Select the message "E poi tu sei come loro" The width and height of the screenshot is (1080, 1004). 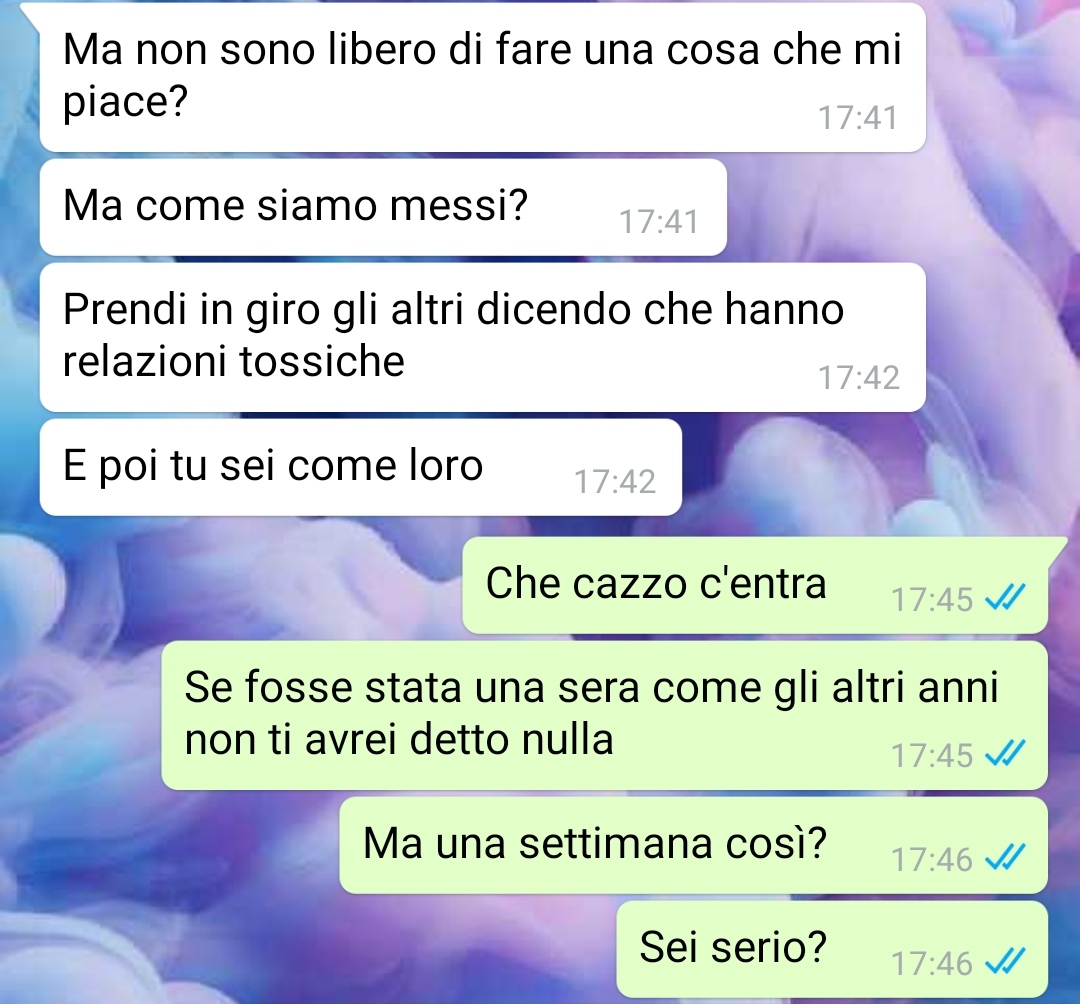(361, 467)
